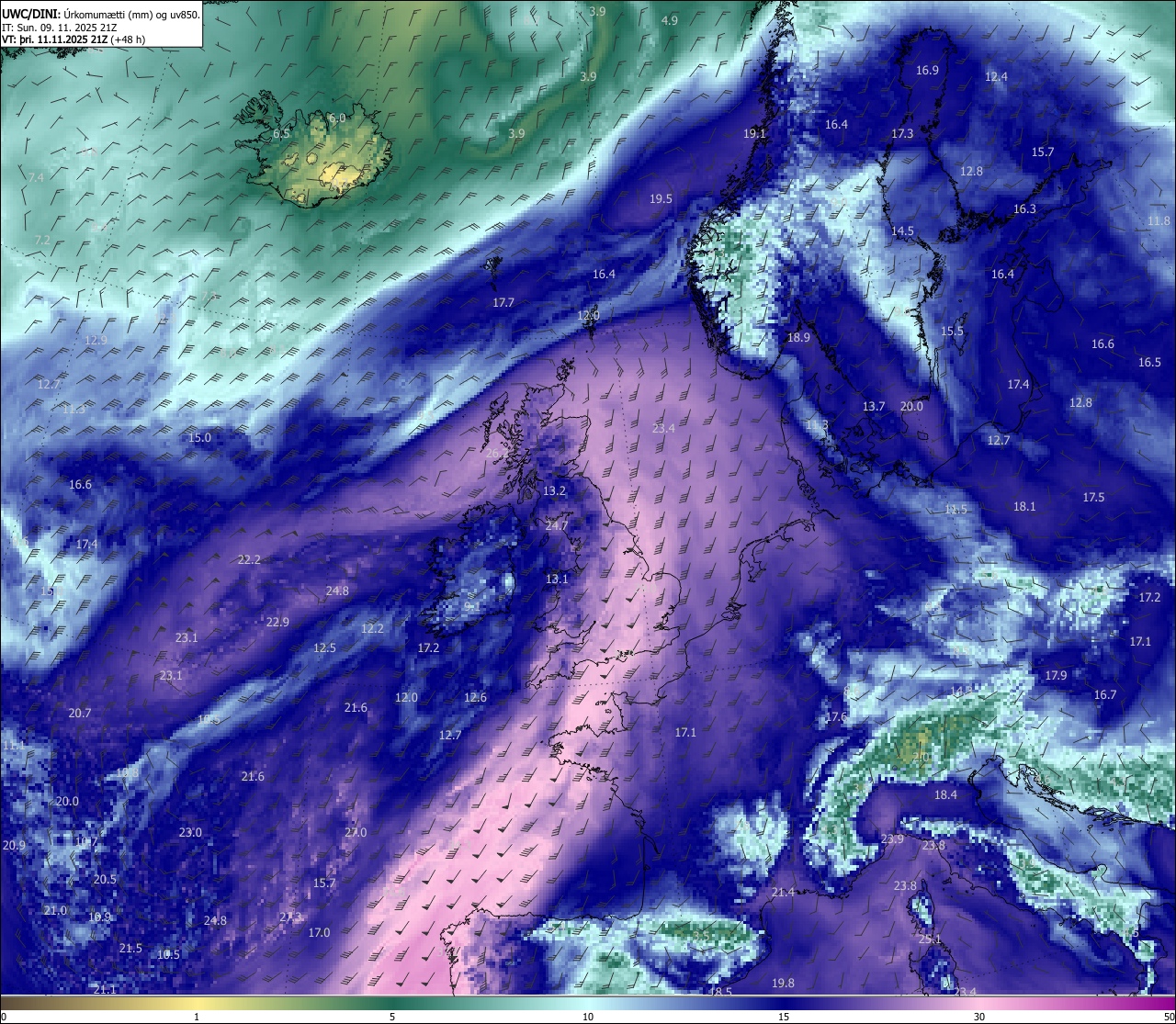The width and height of the screenshot is (1176, 1024).
Task: Click the "1" label on the colour scale
Action: [x=197, y=1017]
